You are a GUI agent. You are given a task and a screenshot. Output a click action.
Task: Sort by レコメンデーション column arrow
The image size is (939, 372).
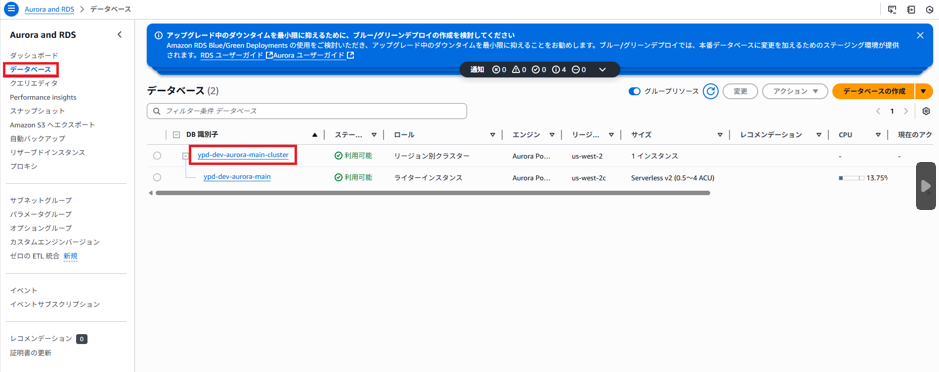click(819, 135)
